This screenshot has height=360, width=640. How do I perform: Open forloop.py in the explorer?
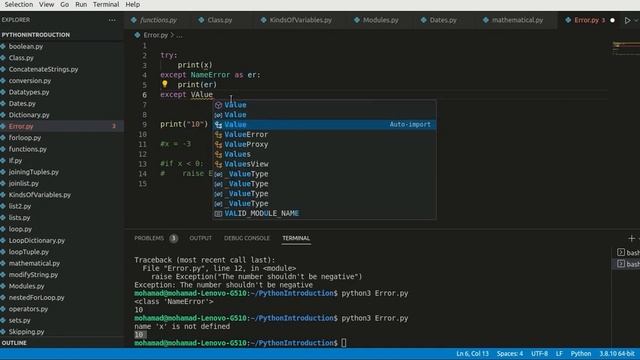[24, 138]
